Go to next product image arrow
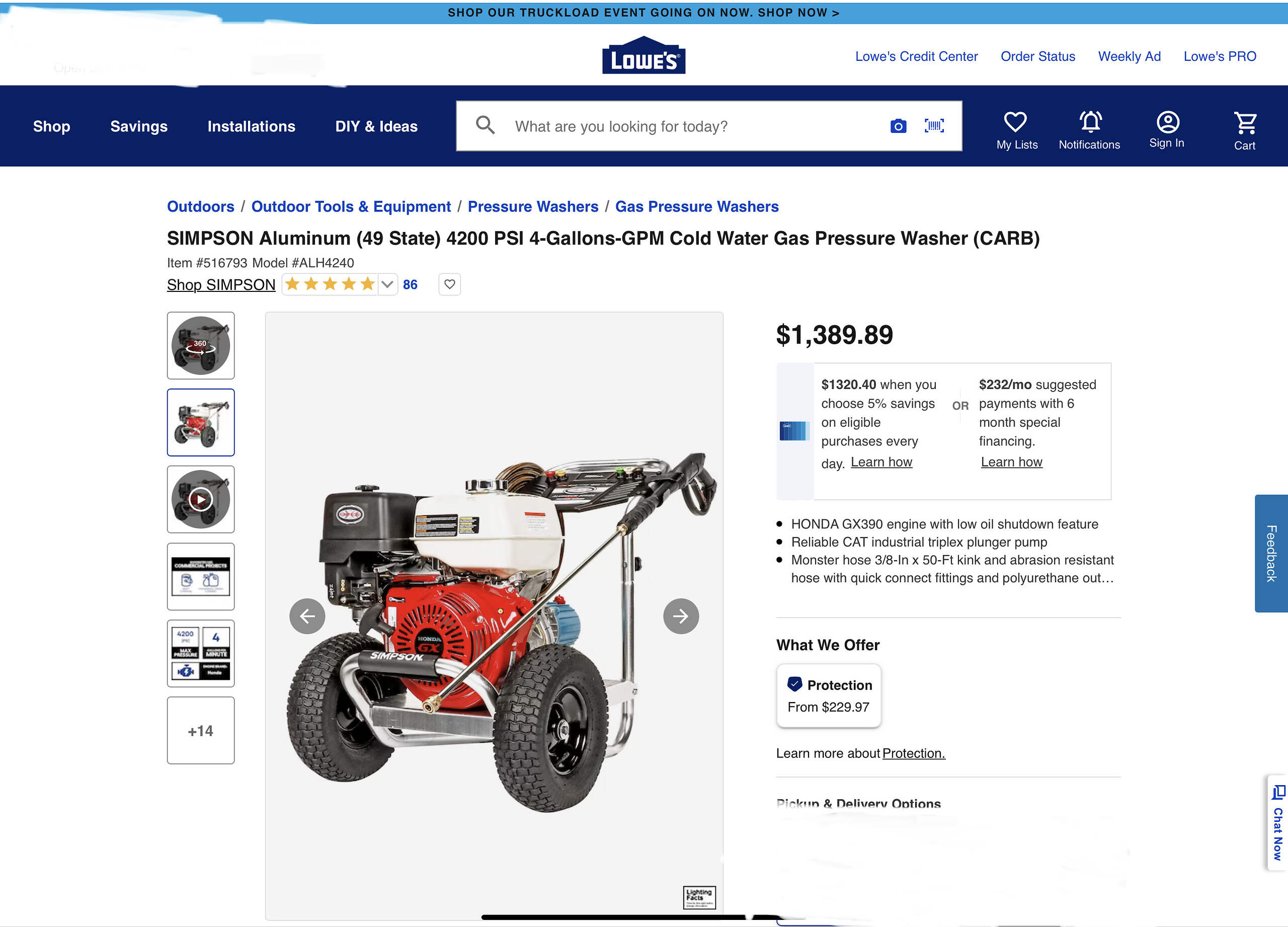This screenshot has height=927, width=1288. click(680, 615)
